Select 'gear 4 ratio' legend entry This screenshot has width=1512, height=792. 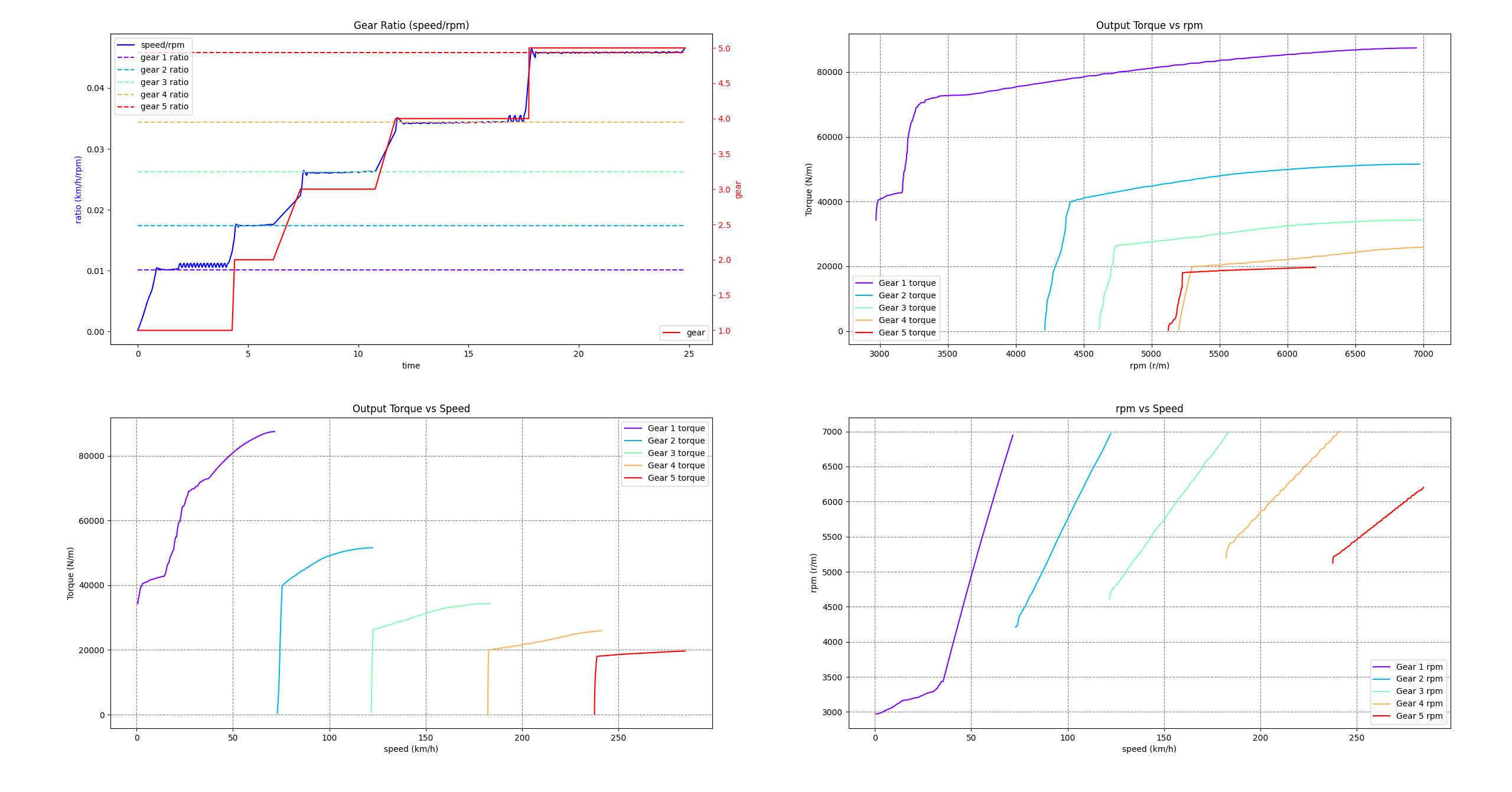coord(152,94)
